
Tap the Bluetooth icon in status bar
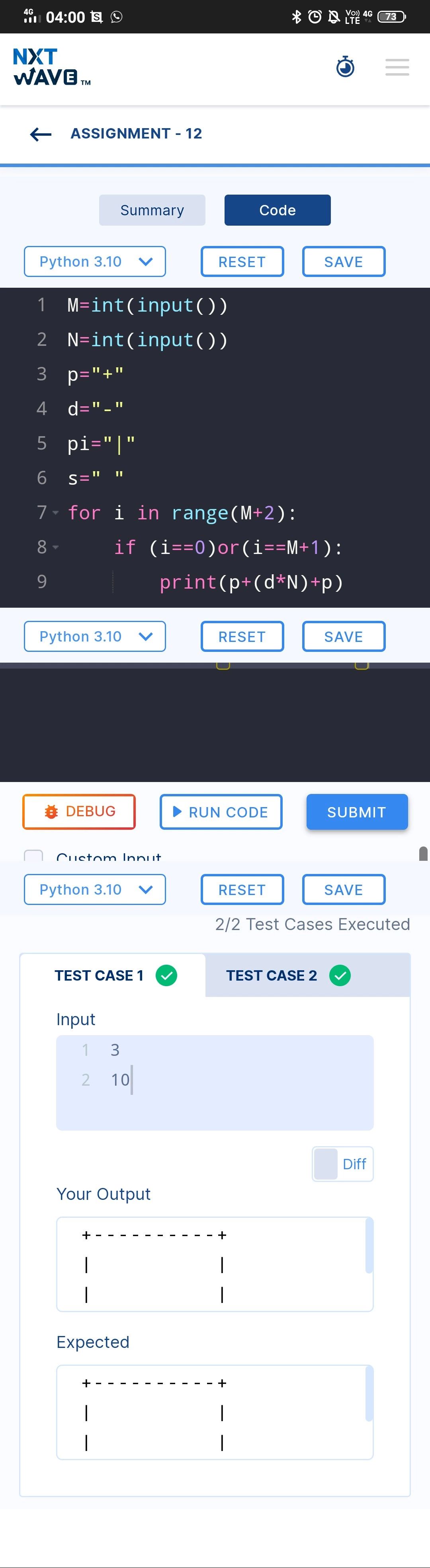297,16
